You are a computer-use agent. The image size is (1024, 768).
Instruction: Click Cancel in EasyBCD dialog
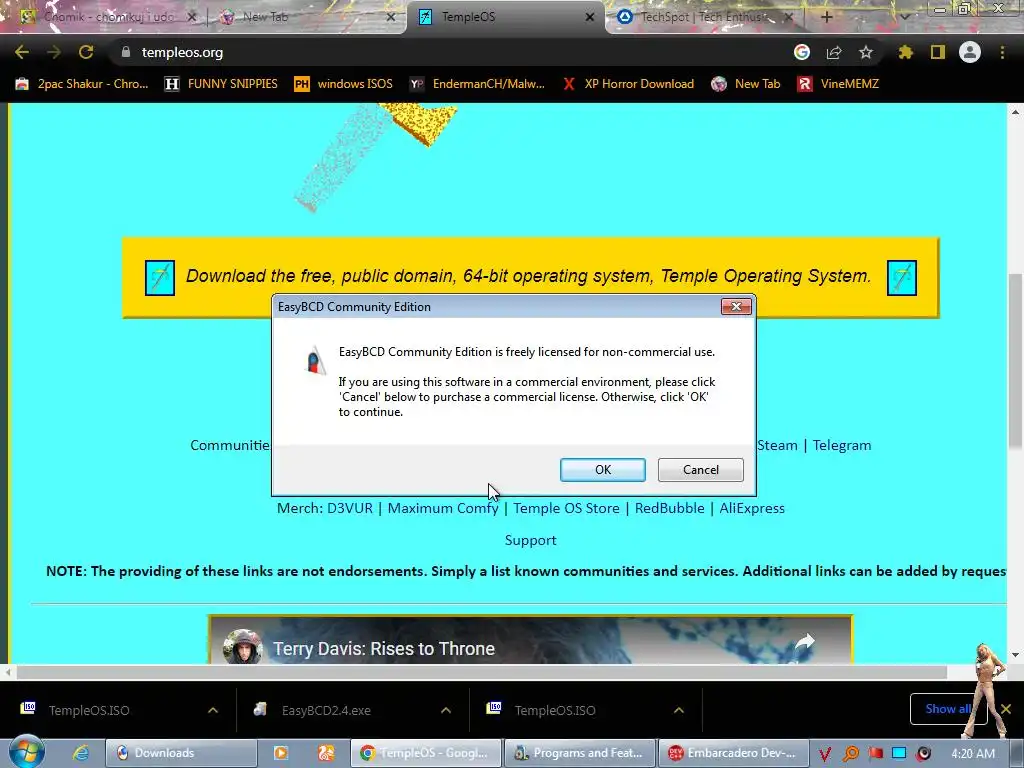click(700, 470)
